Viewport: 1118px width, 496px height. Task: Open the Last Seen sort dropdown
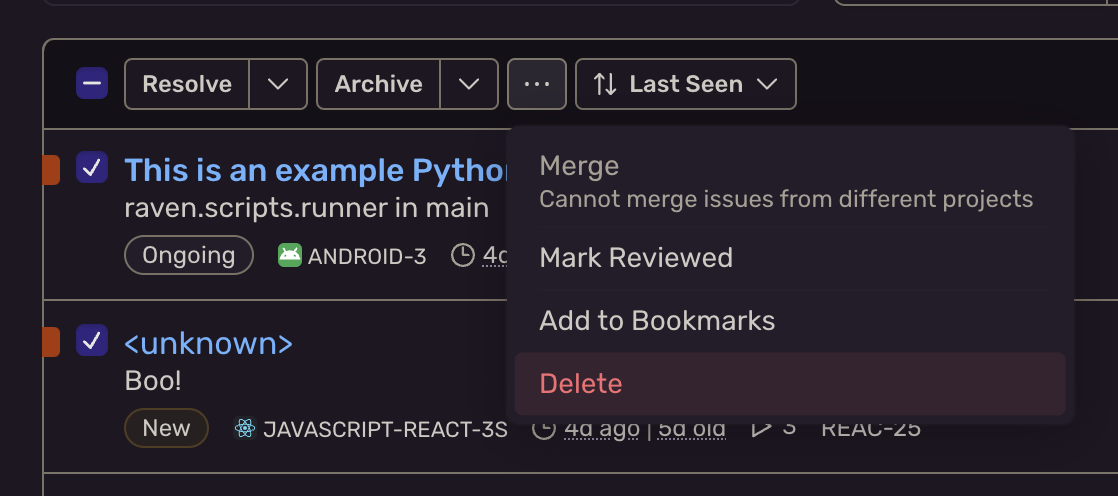click(x=686, y=84)
